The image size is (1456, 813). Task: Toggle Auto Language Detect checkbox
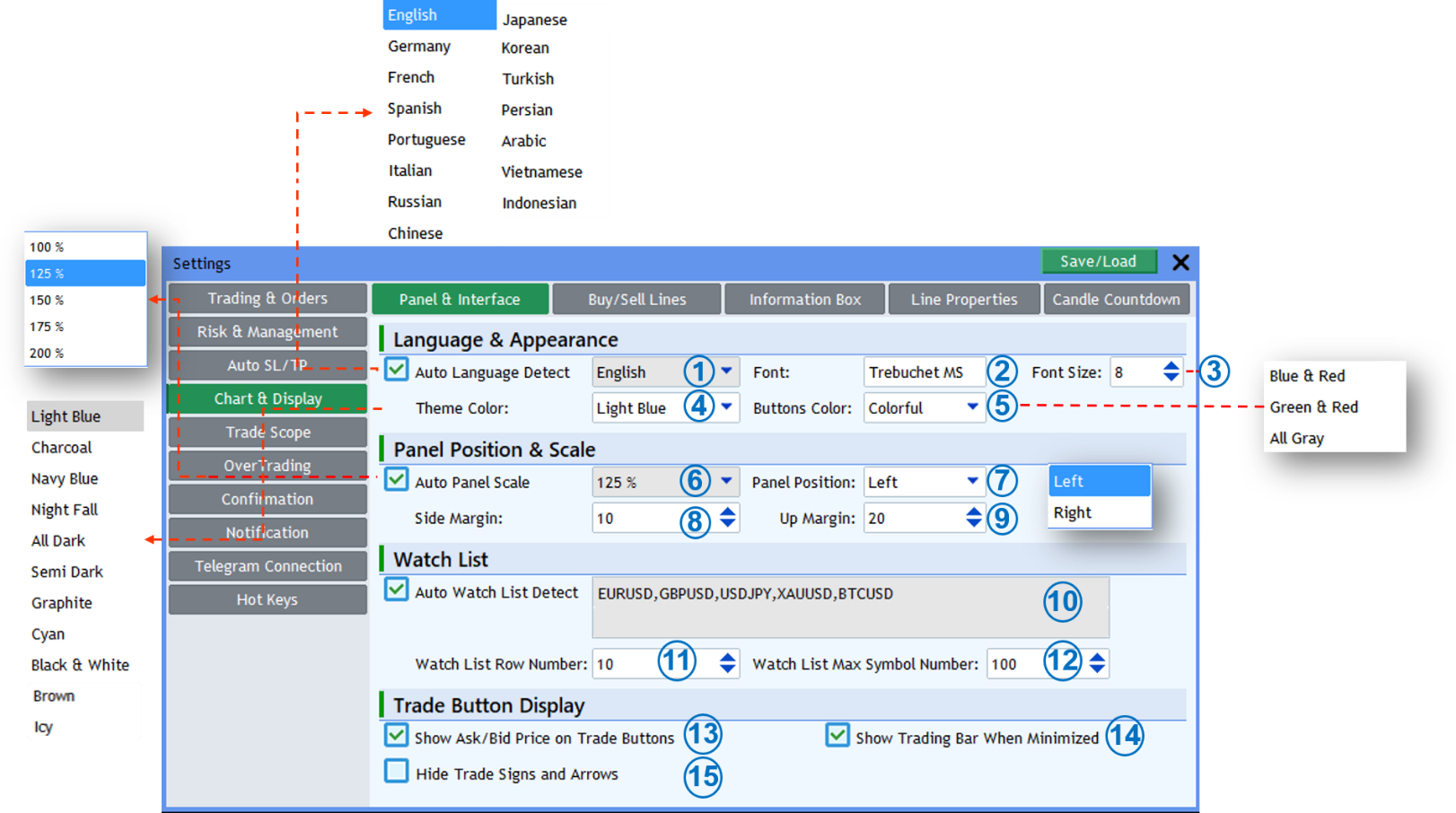(396, 370)
